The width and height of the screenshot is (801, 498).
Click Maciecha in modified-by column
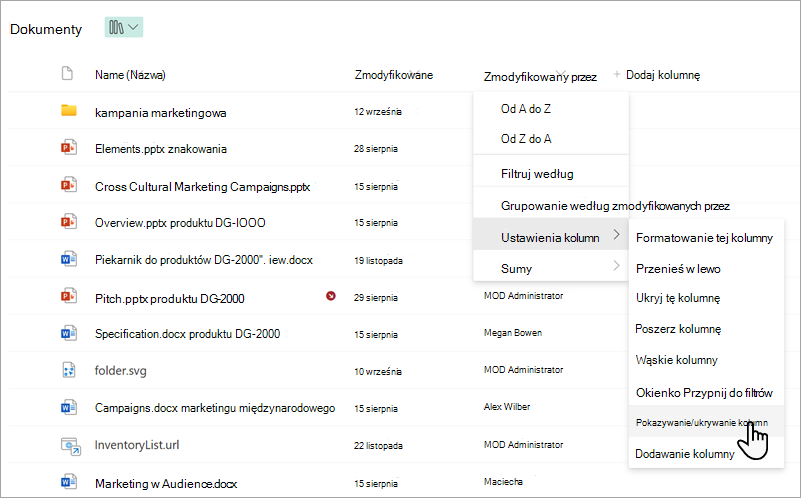(503, 482)
